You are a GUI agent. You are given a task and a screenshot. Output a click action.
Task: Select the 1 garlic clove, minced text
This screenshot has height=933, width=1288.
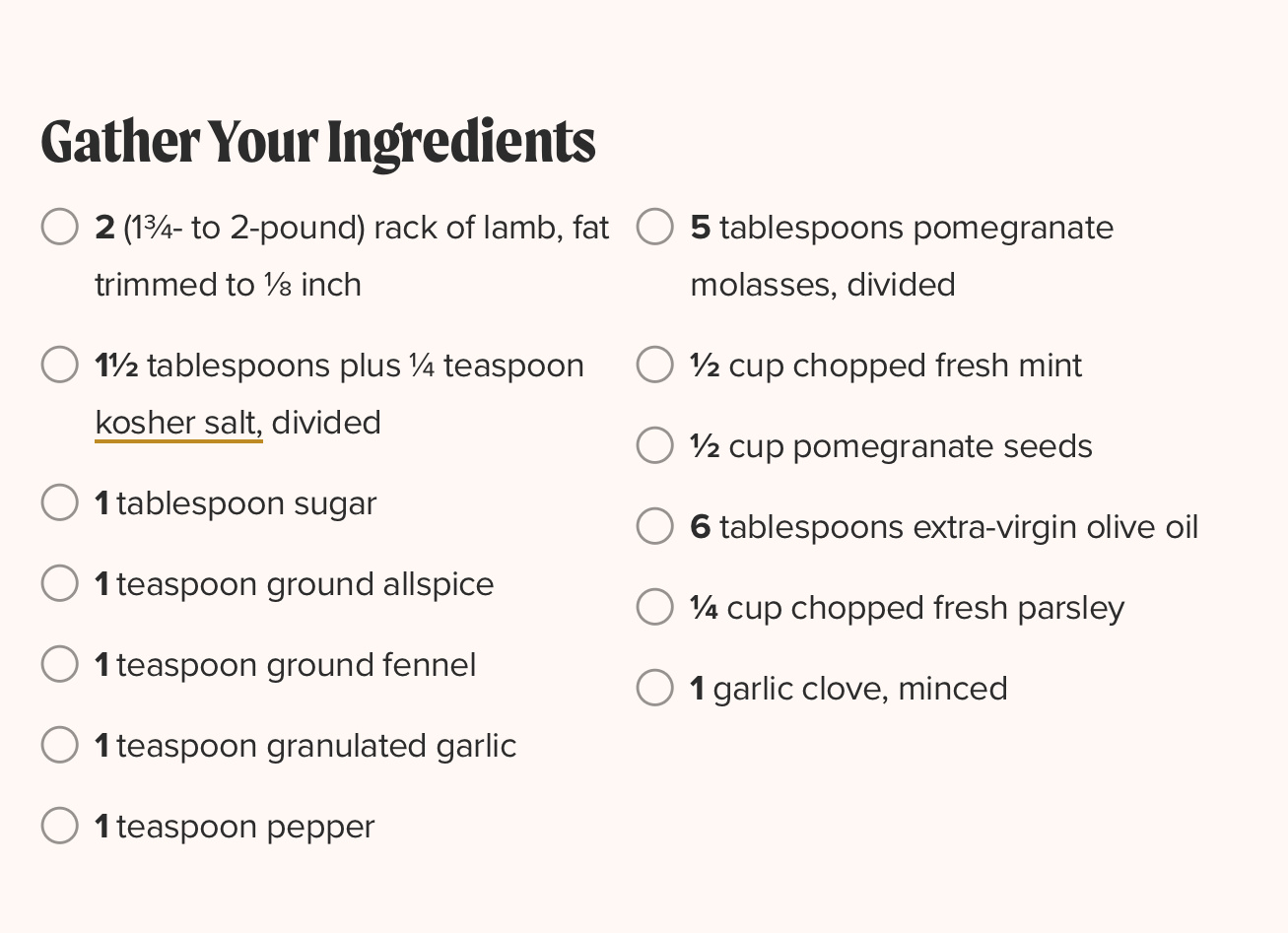(848, 688)
